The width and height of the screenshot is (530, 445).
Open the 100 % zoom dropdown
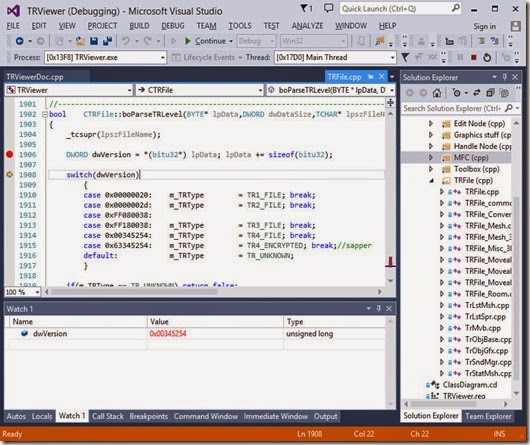[x=37, y=292]
